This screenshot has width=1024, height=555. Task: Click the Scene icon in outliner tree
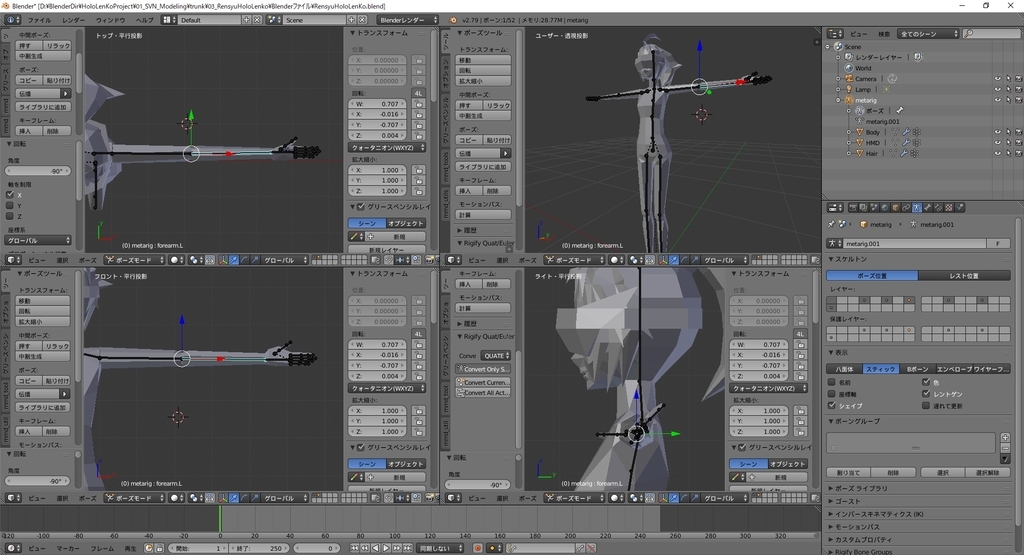click(x=838, y=46)
